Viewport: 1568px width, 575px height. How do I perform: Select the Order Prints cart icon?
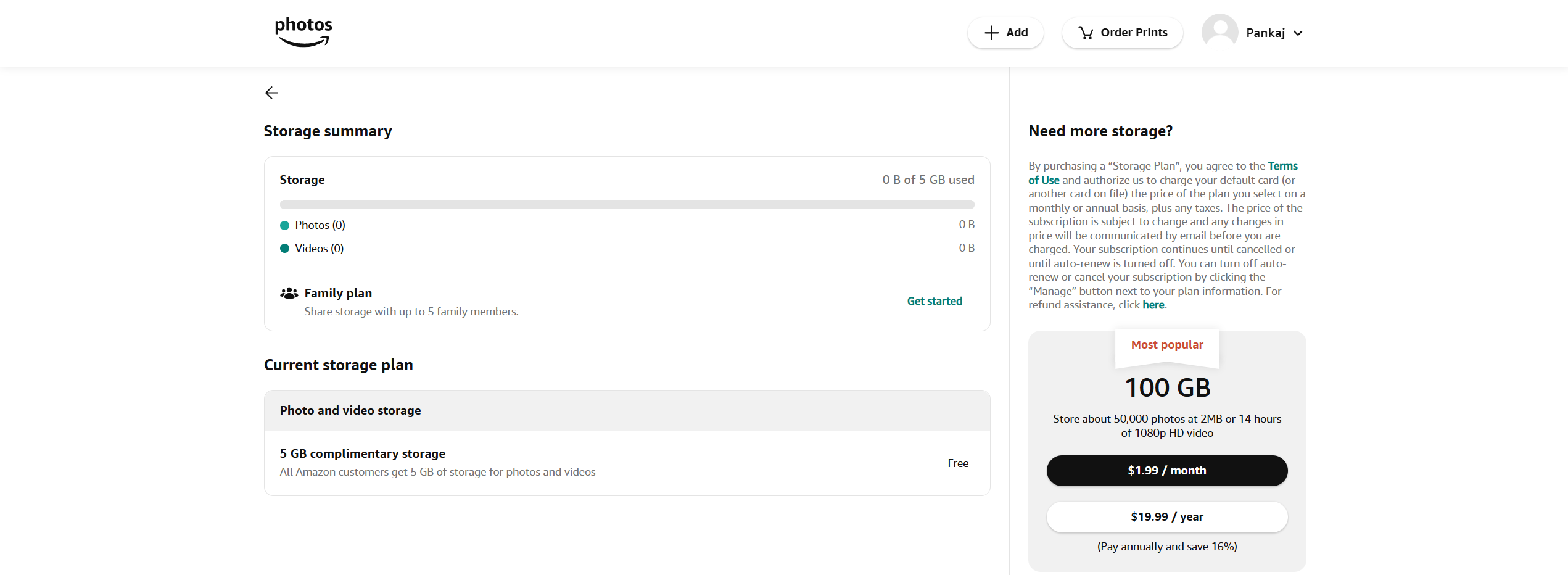[1086, 32]
